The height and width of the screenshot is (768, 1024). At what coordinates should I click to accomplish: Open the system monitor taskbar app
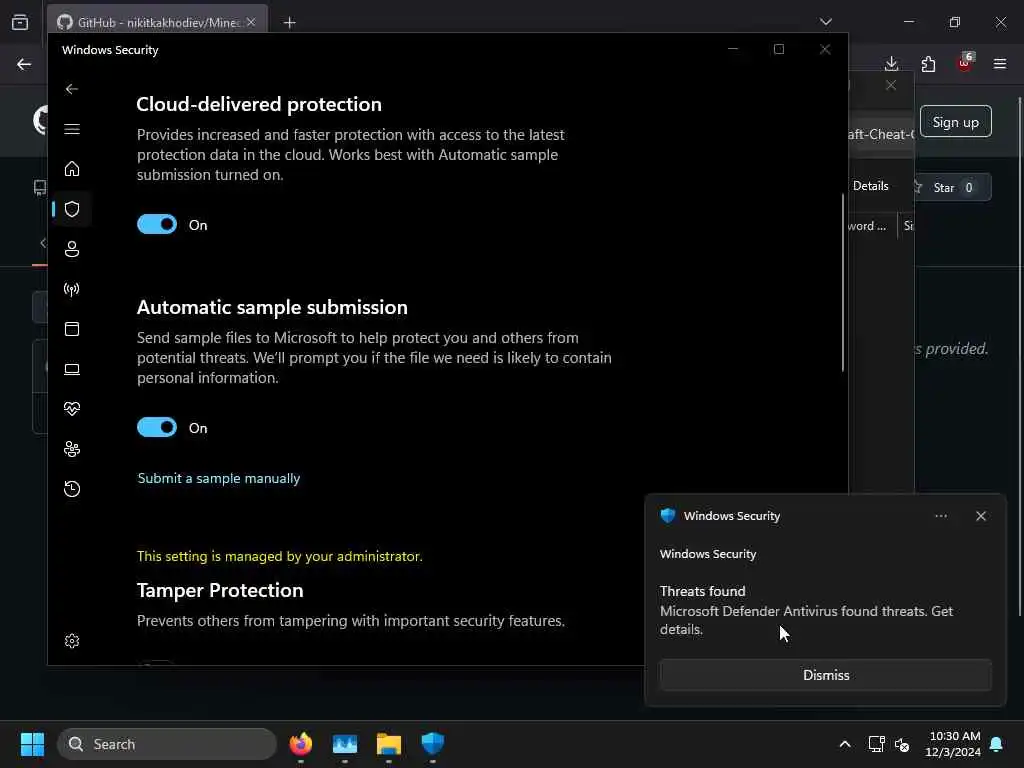pyautogui.click(x=345, y=744)
